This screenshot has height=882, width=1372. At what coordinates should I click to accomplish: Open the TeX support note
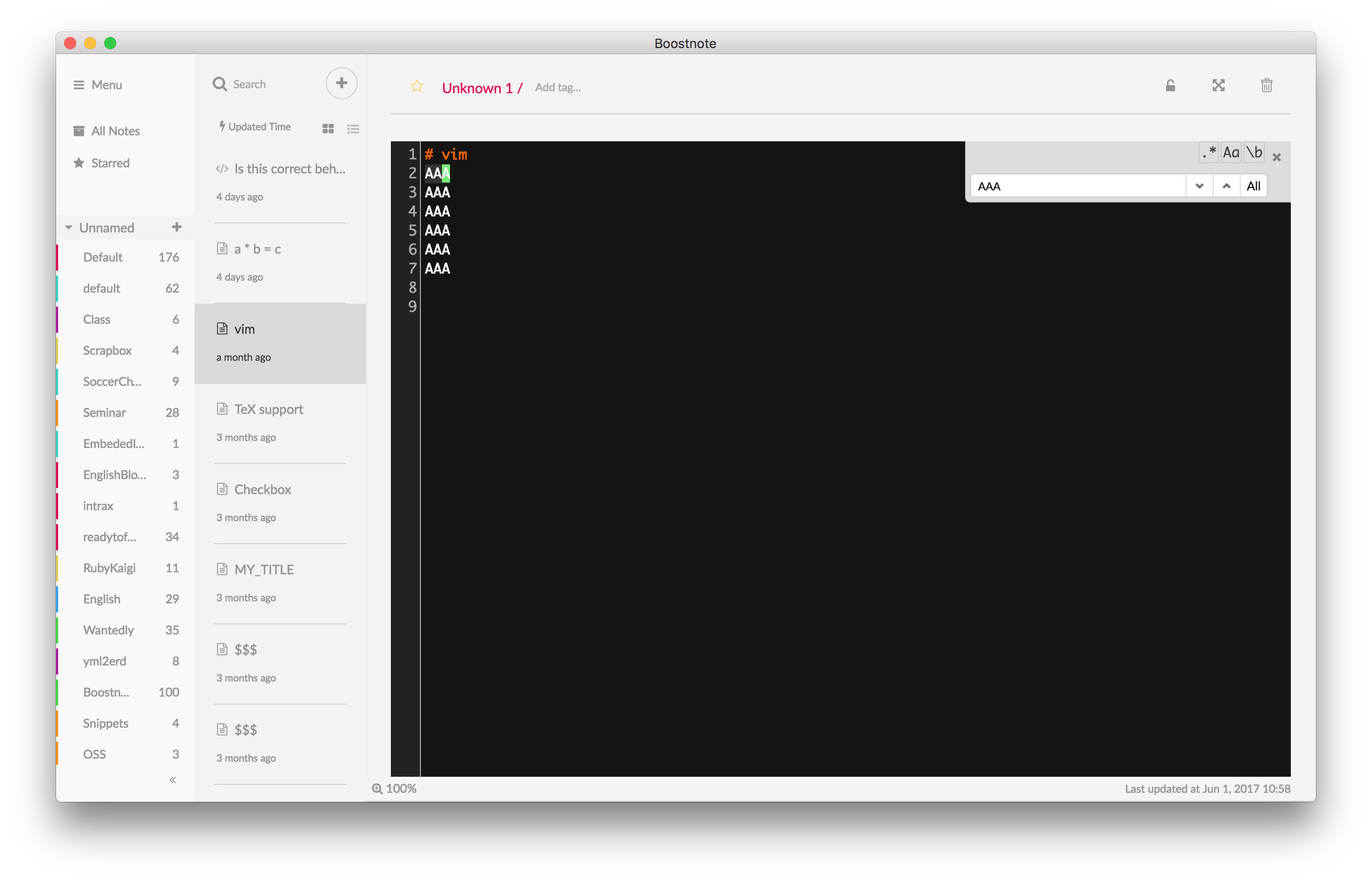tap(269, 409)
